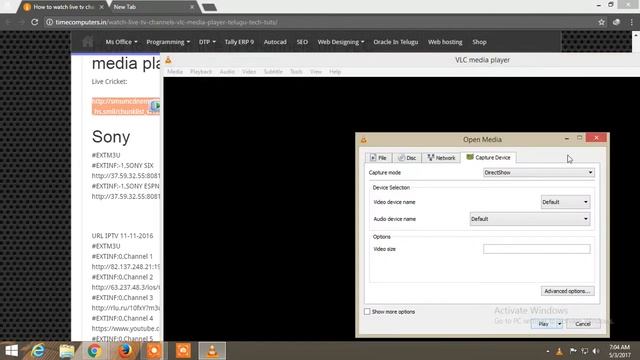Launch Internet Explorer from the taskbar
Viewport: 640px width, 360px height.
click(x=38, y=351)
